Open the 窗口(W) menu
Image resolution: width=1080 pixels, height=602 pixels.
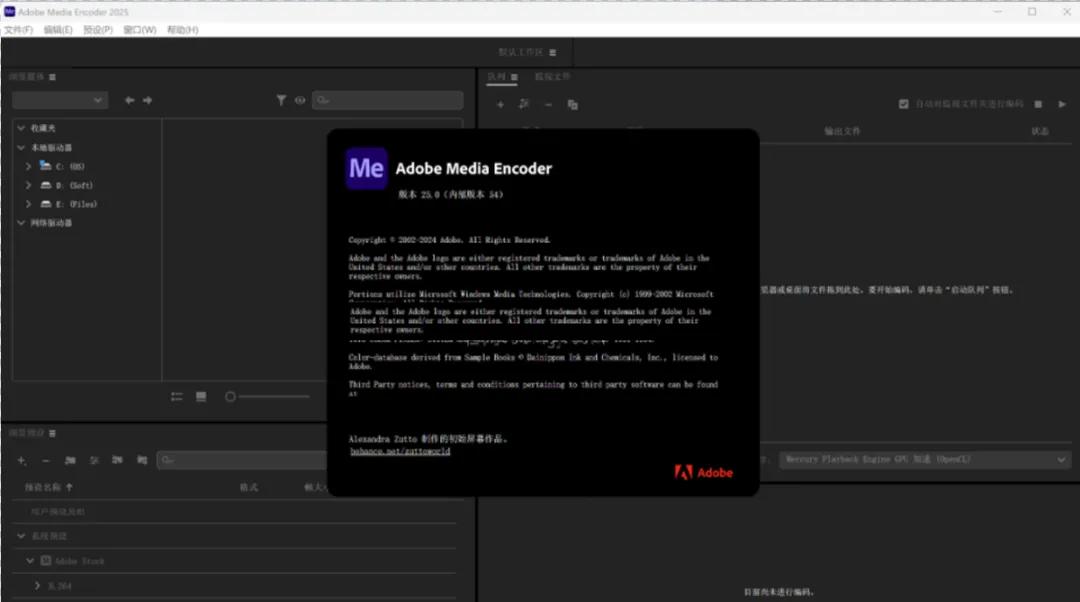(x=140, y=30)
